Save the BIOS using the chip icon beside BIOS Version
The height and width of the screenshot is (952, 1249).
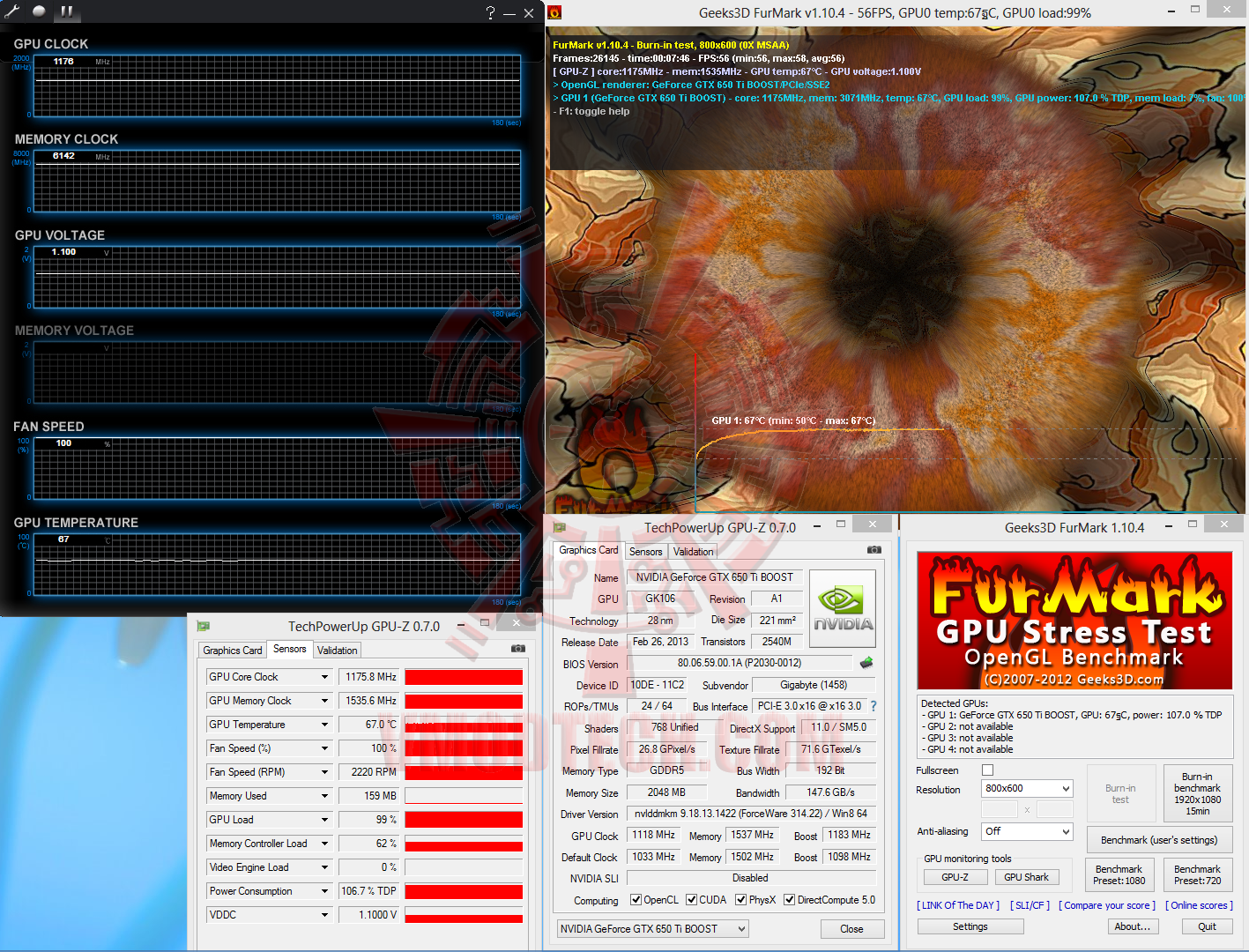tap(866, 663)
